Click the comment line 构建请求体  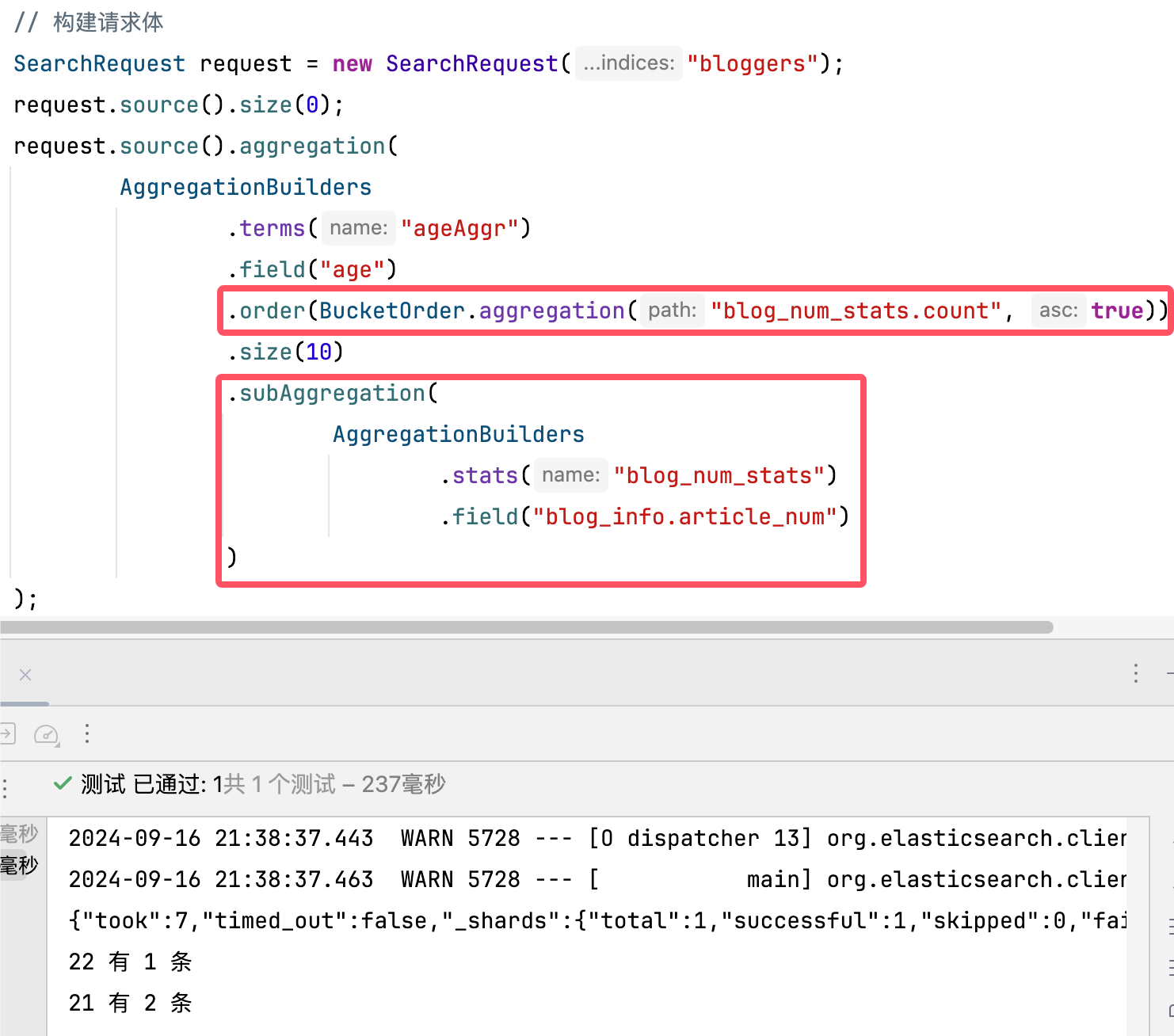point(89,22)
